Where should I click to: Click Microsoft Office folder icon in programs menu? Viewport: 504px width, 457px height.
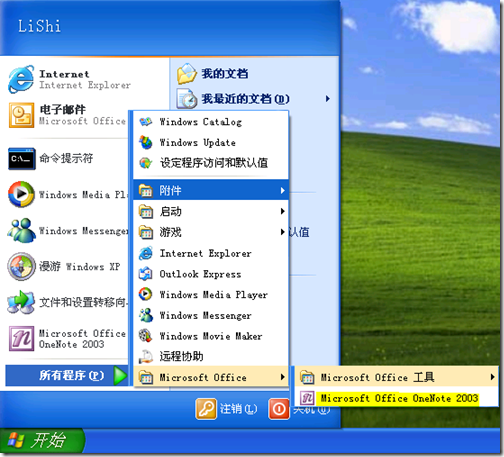[146, 377]
